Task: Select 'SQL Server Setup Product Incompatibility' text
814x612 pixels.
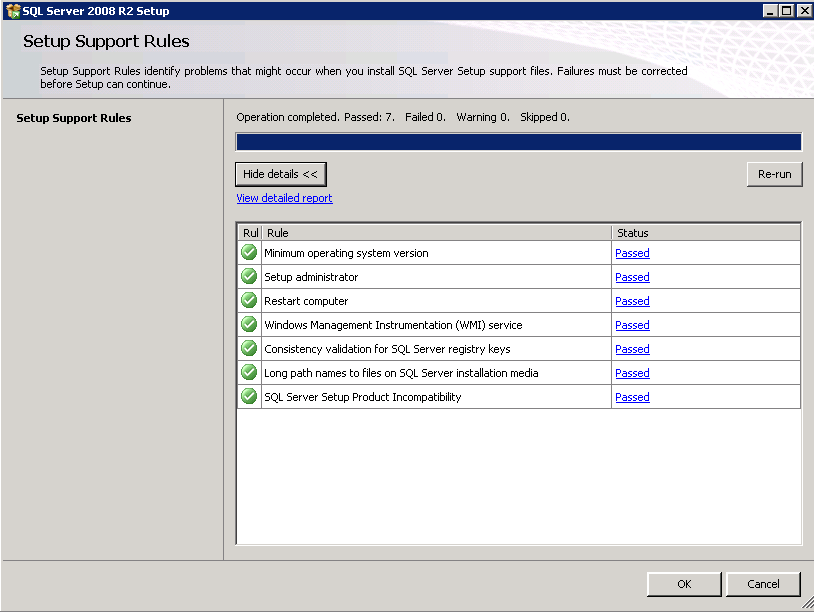Action: (x=362, y=397)
